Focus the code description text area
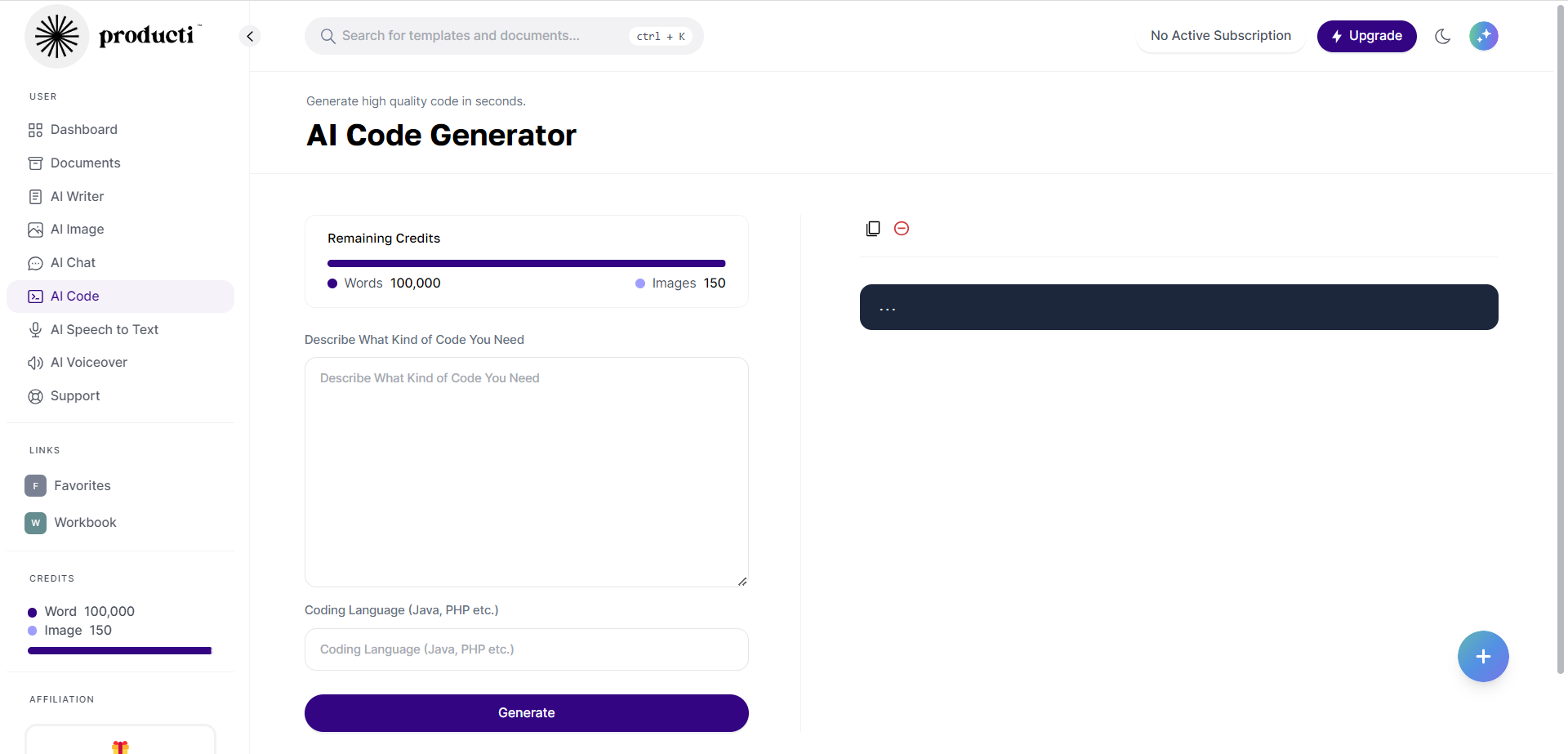This screenshot has height=754, width=1568. point(526,472)
